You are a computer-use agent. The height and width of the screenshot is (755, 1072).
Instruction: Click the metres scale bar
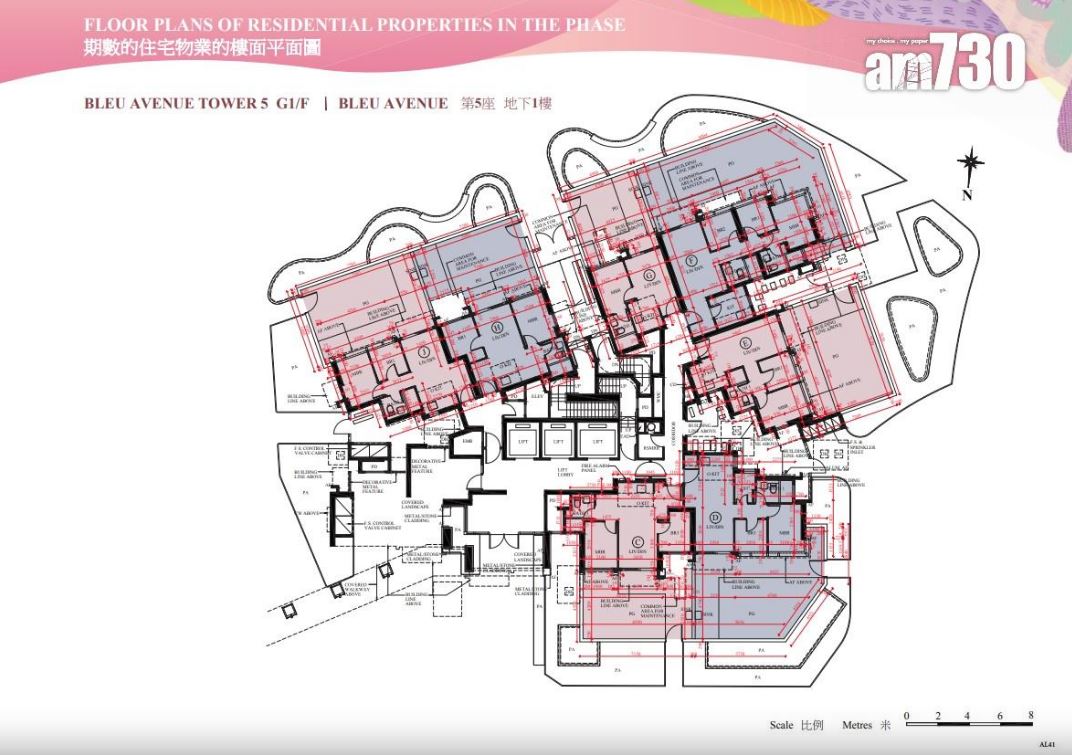pos(967,718)
